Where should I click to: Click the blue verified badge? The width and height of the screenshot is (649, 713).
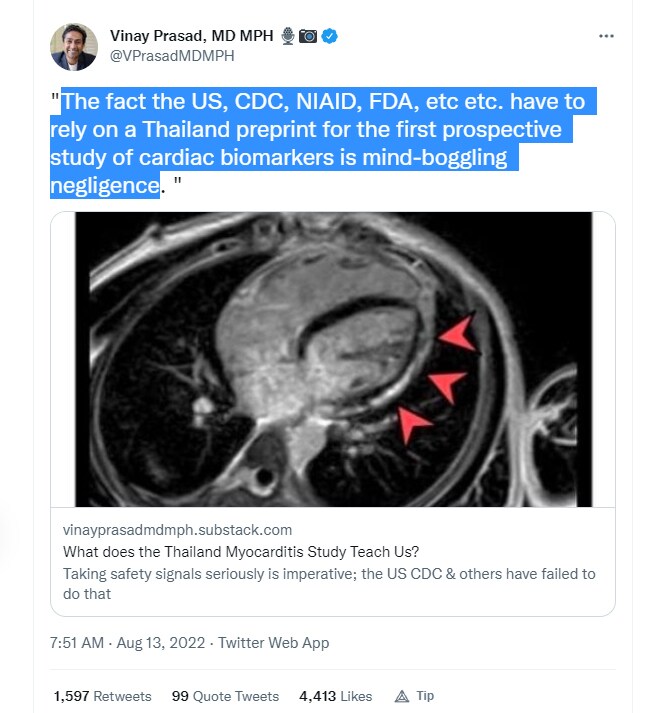[329, 37]
